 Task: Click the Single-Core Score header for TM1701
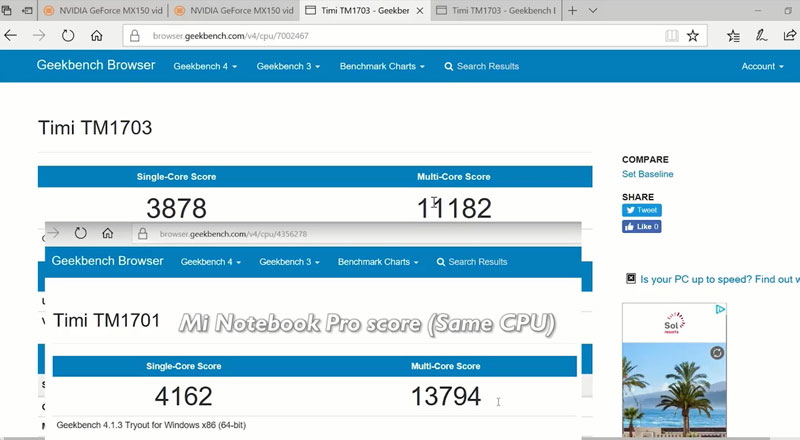(184, 366)
